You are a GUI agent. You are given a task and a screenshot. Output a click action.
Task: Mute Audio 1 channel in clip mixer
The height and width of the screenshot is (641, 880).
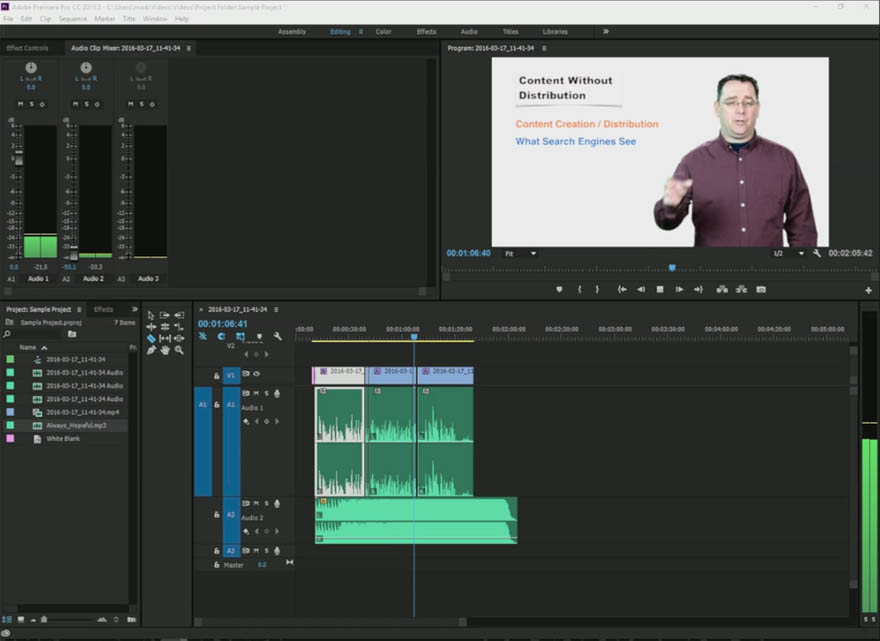[x=21, y=104]
